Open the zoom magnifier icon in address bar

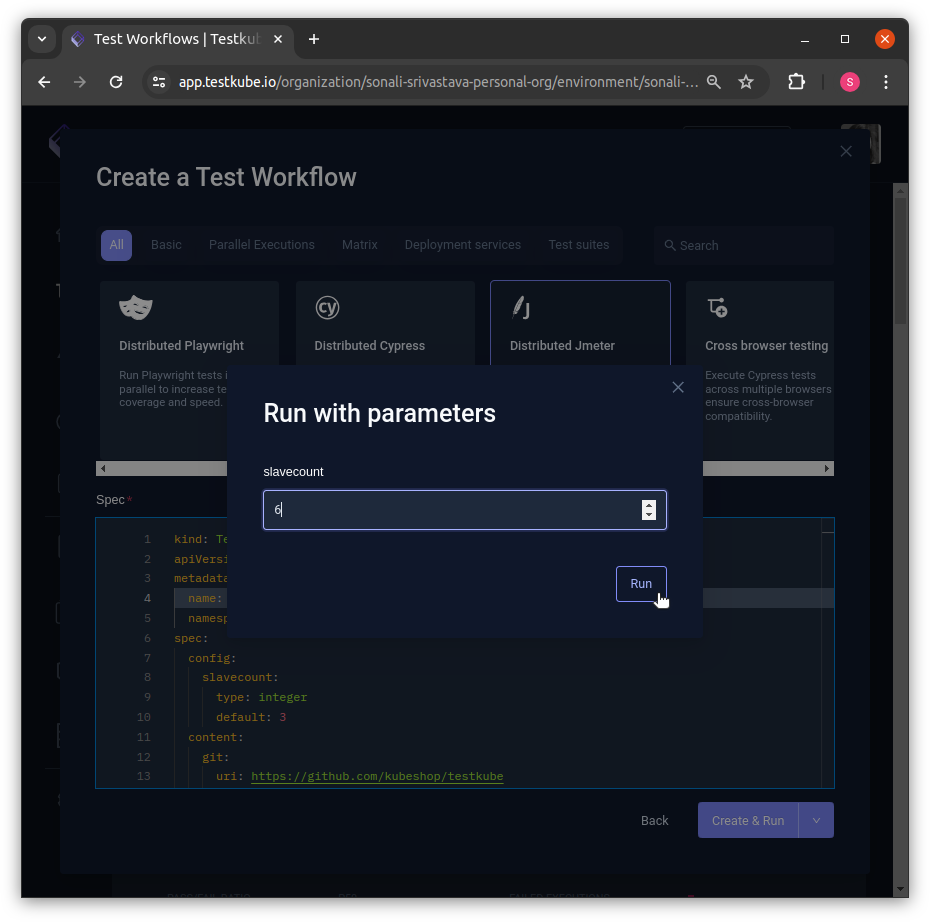click(x=714, y=82)
